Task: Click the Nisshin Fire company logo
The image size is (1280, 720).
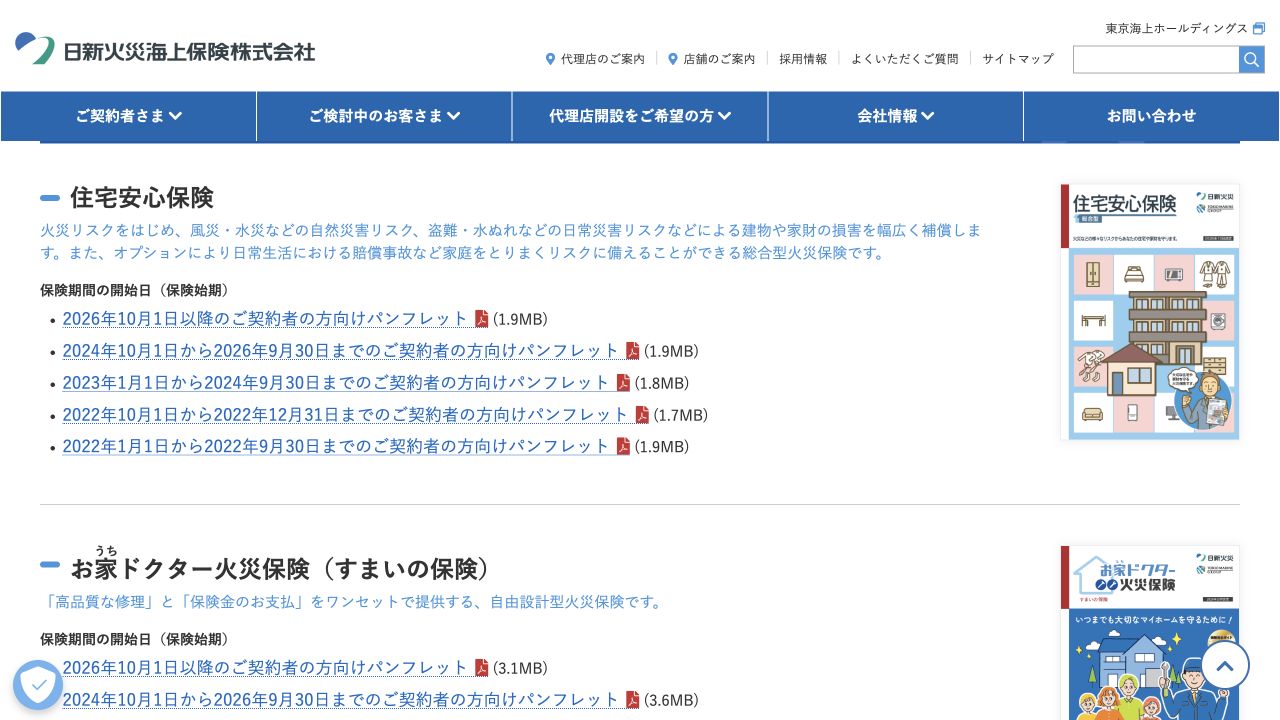Action: point(165,49)
